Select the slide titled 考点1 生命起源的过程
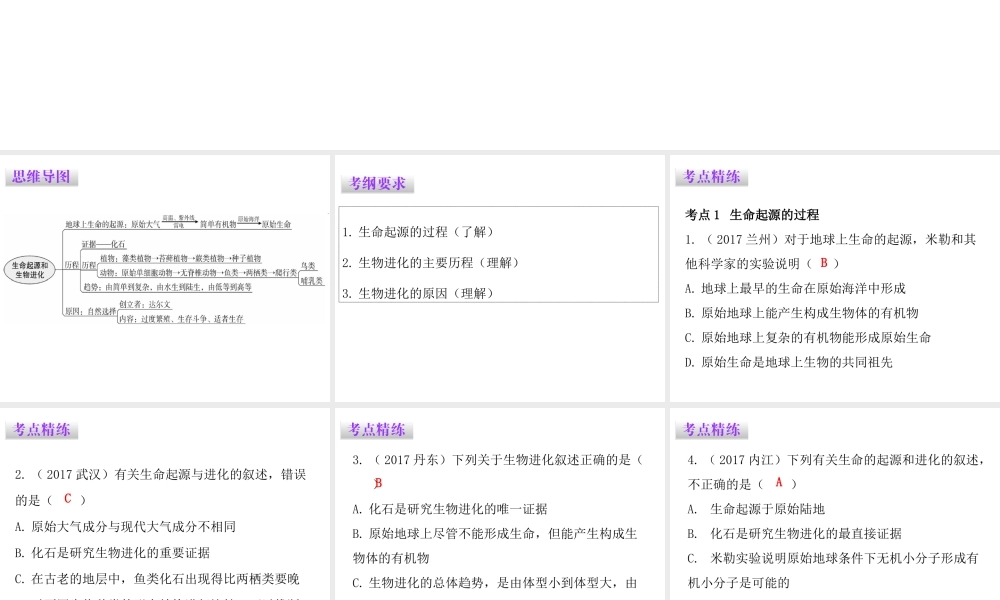Screen dimensions: 1000x600 coord(835,278)
